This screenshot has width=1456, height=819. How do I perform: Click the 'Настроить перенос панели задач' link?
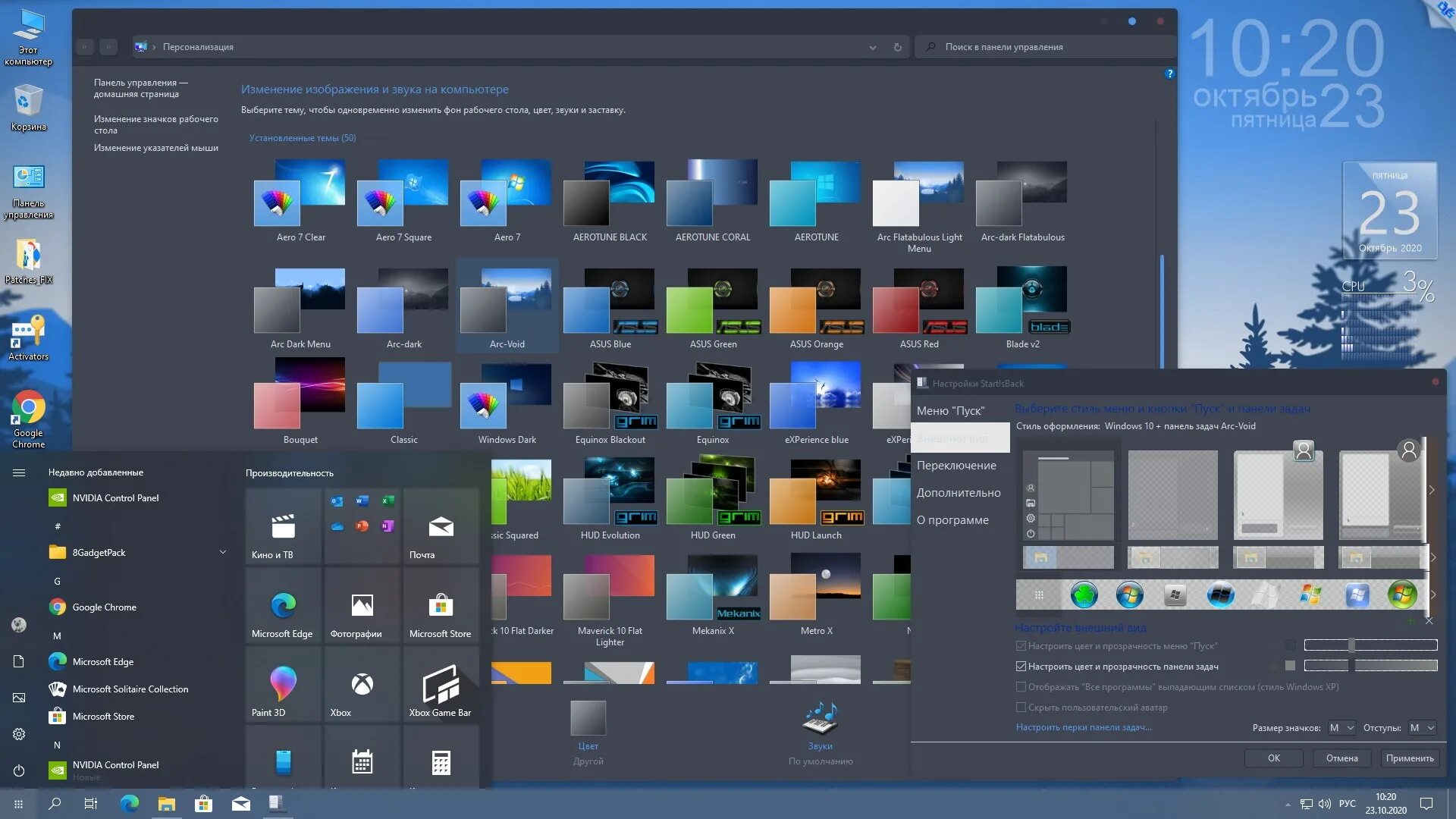tap(1083, 727)
